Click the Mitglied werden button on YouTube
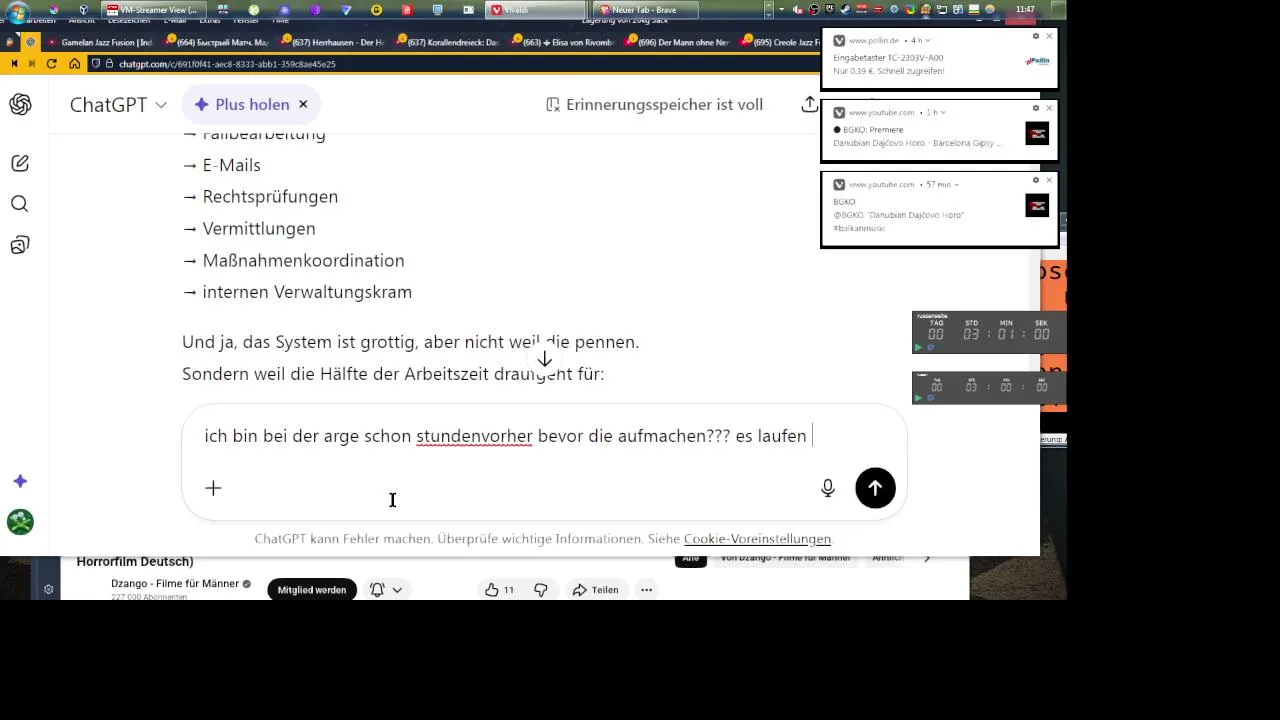1280x720 pixels. click(x=312, y=590)
